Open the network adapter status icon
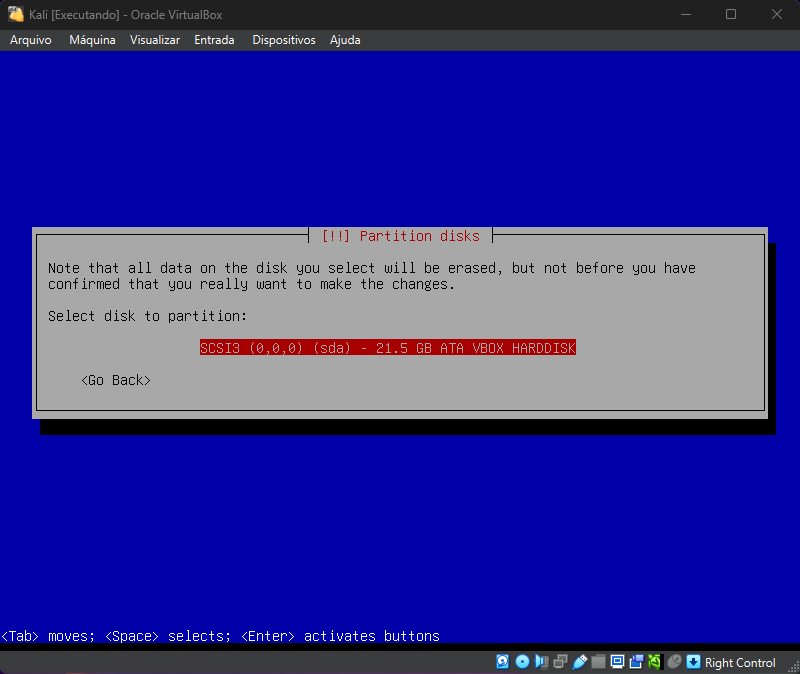800x674 pixels. 560,662
